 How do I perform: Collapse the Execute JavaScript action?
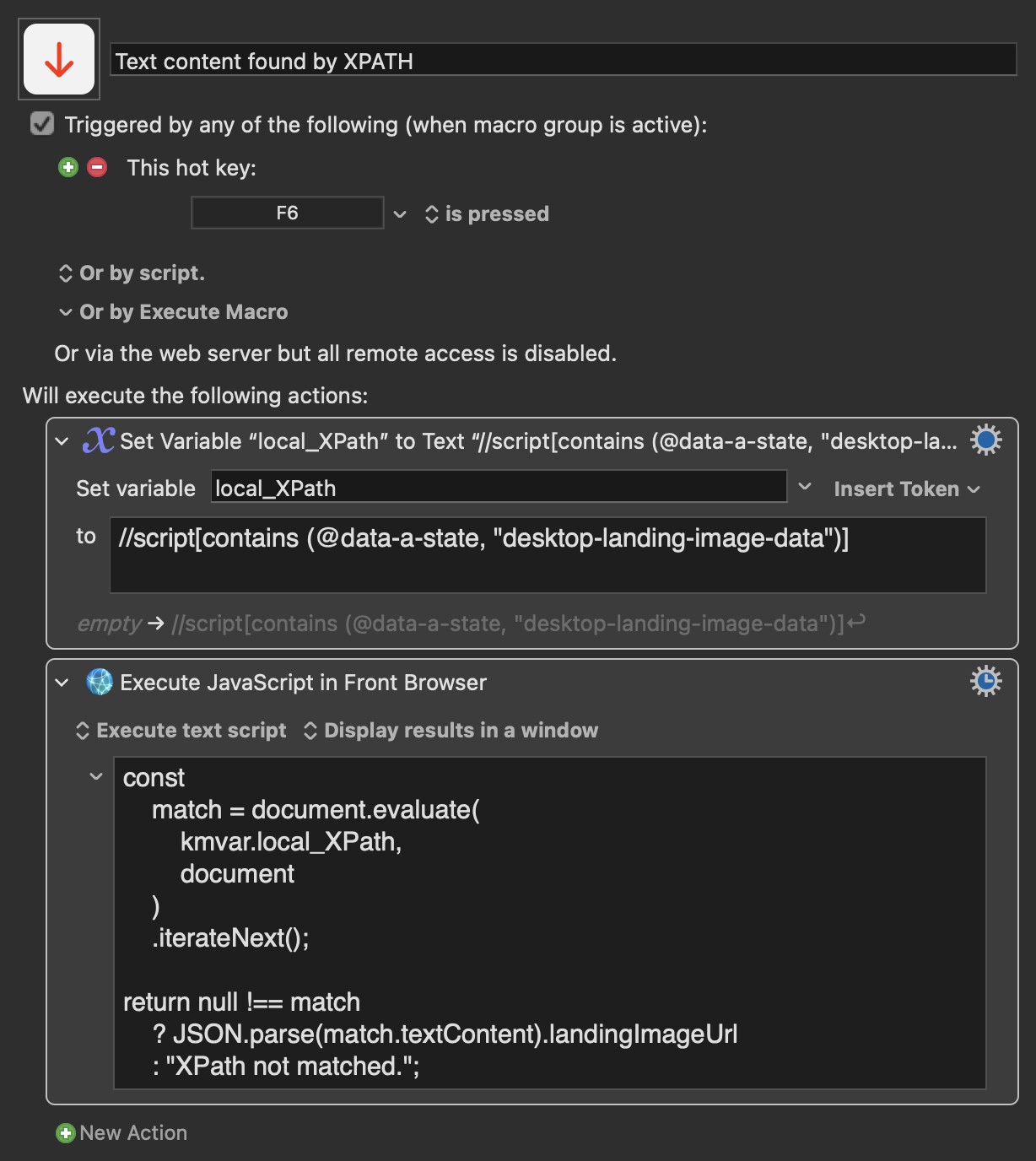coord(62,683)
